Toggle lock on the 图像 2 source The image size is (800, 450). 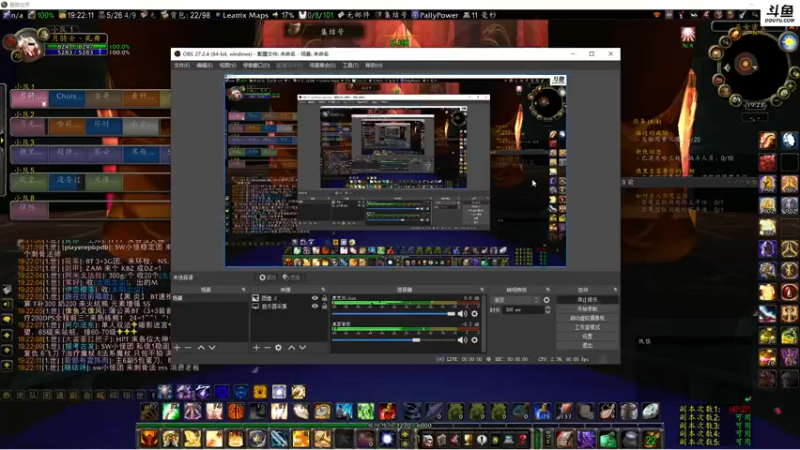click(x=324, y=298)
